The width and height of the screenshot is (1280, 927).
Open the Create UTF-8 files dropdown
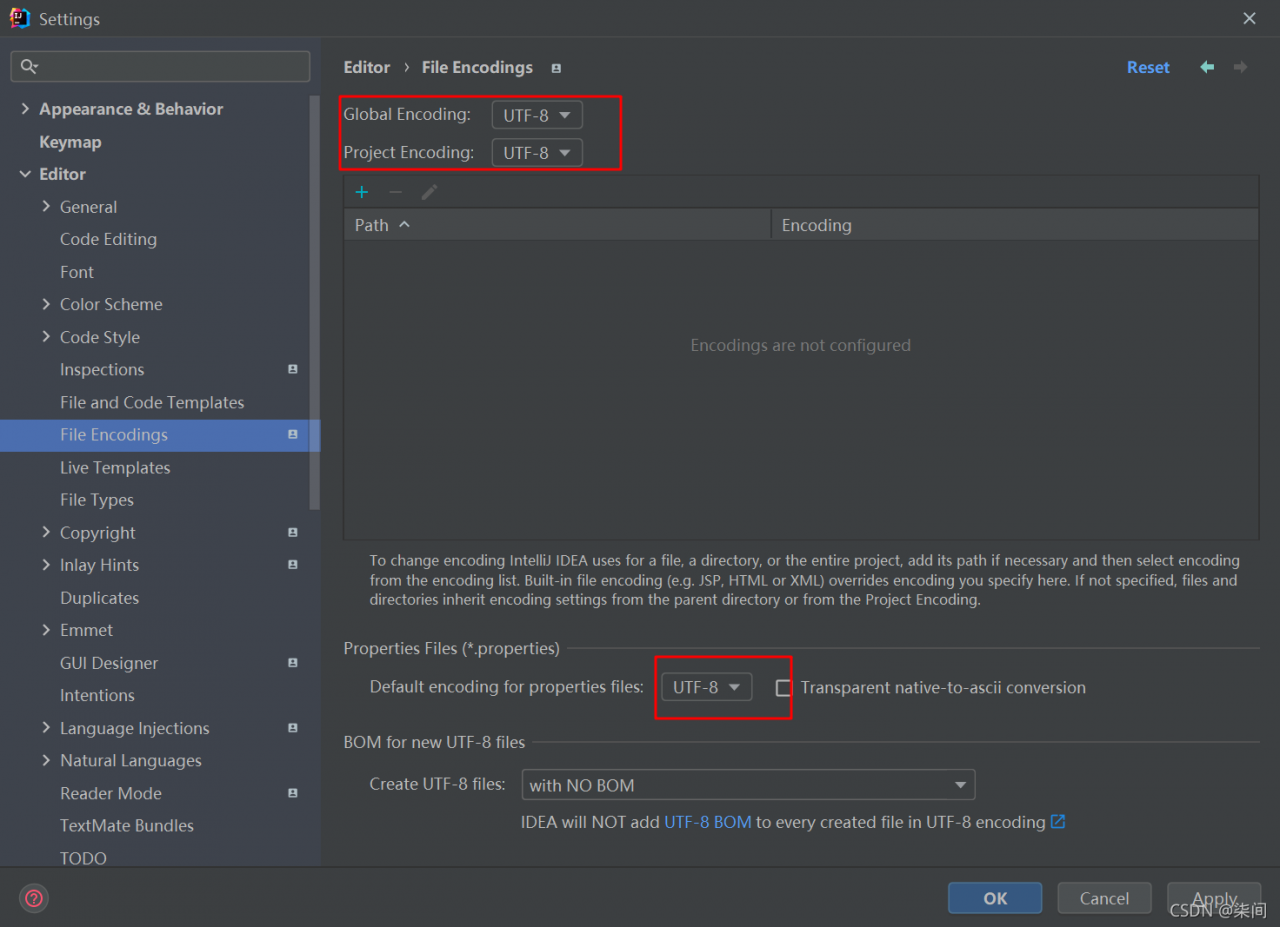[x=748, y=785]
